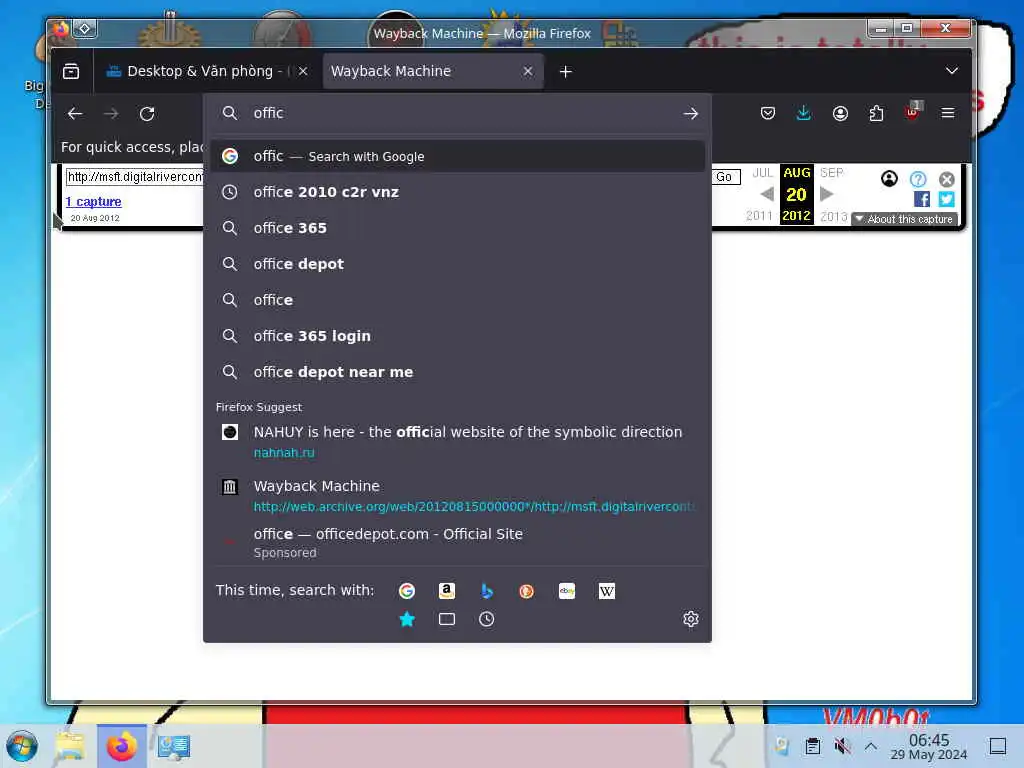Open the '1 capture' link
The height and width of the screenshot is (768, 1024).
point(93,202)
